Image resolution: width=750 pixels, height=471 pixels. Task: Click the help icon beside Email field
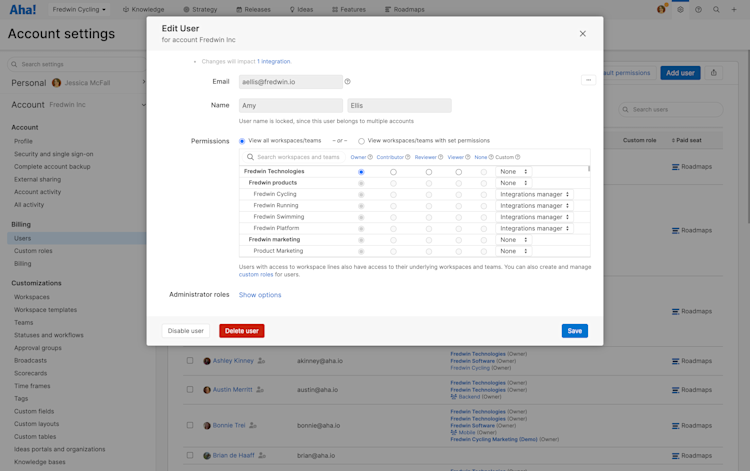348,82
